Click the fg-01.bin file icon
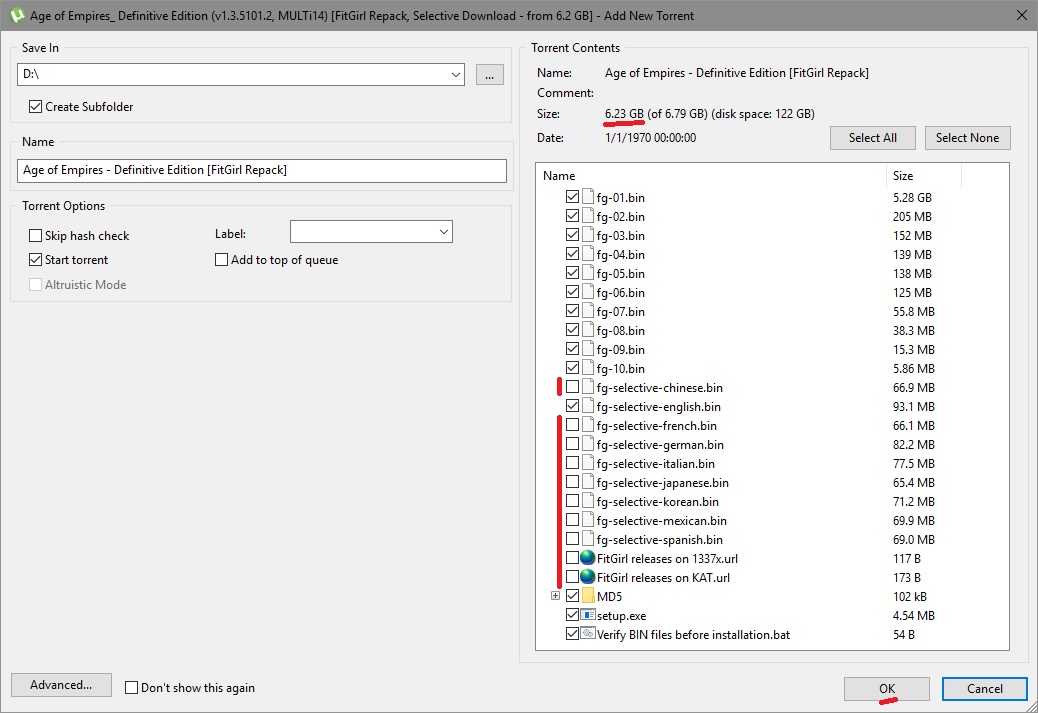The width and height of the screenshot is (1038, 713). click(x=588, y=197)
